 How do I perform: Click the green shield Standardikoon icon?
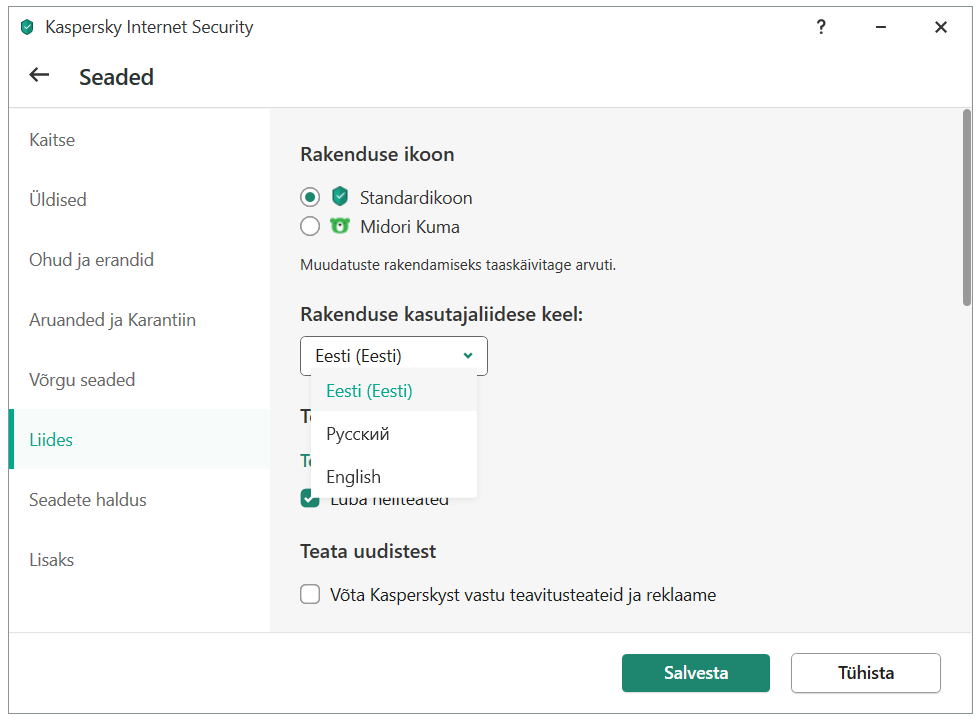(x=339, y=196)
